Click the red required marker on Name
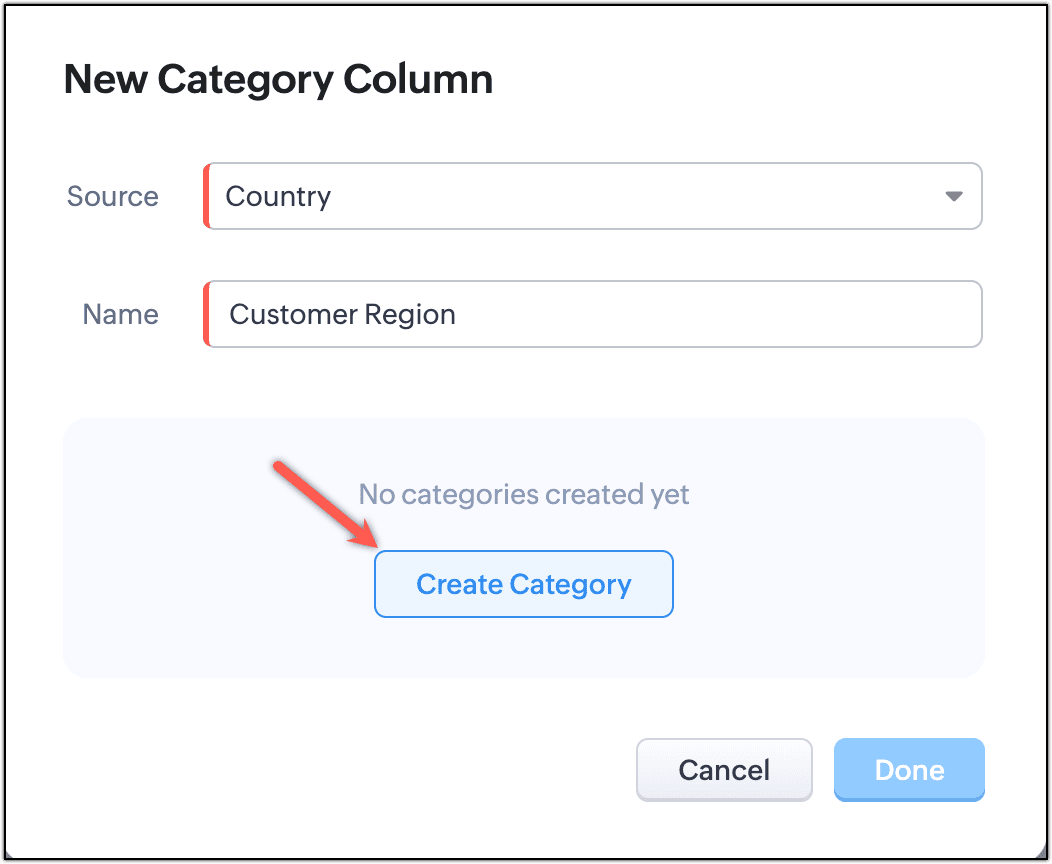The width and height of the screenshot is (1052, 864). pos(206,314)
